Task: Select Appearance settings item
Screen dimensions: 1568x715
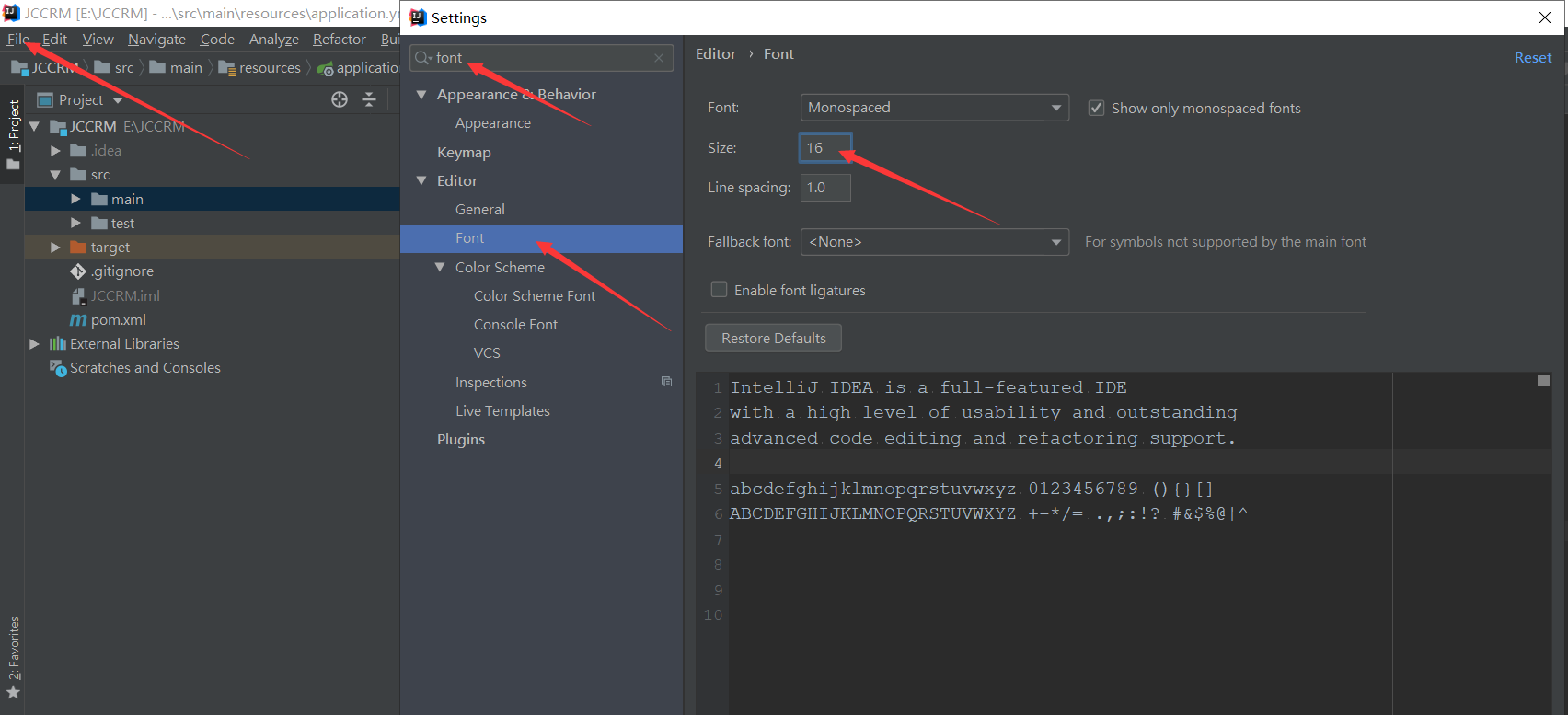Action: [493, 123]
